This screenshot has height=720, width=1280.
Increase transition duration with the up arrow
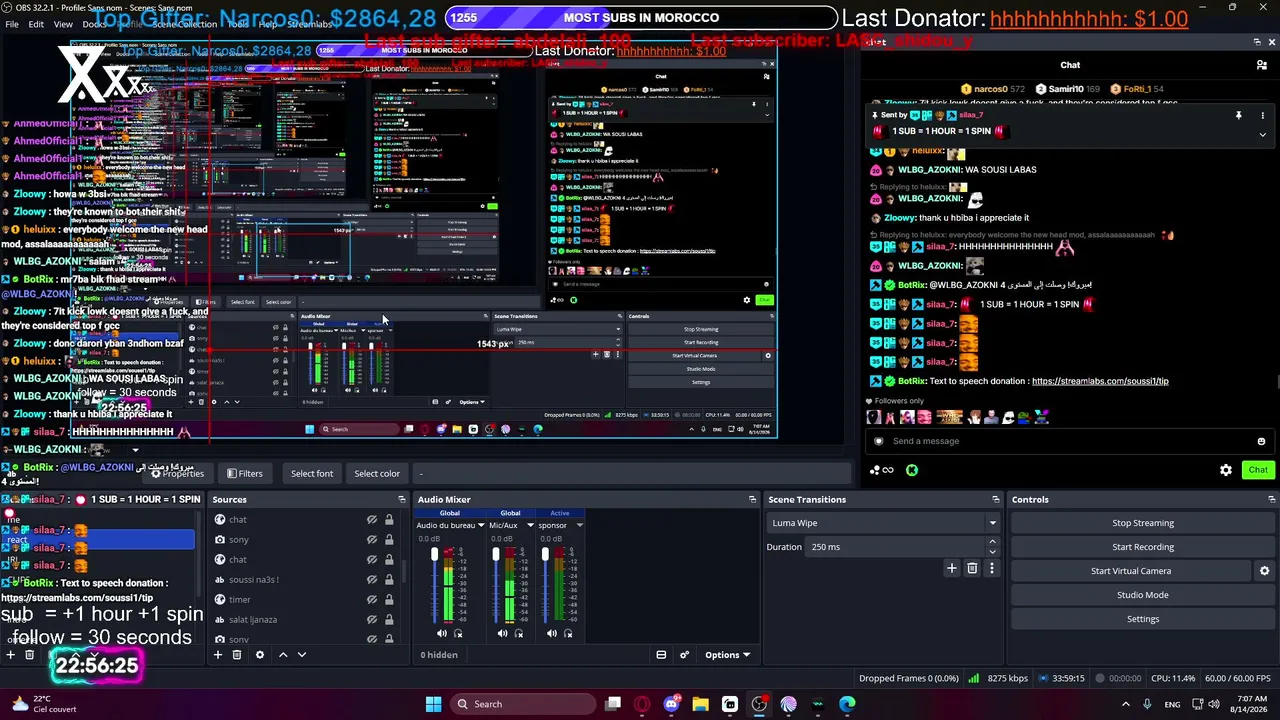click(x=992, y=542)
